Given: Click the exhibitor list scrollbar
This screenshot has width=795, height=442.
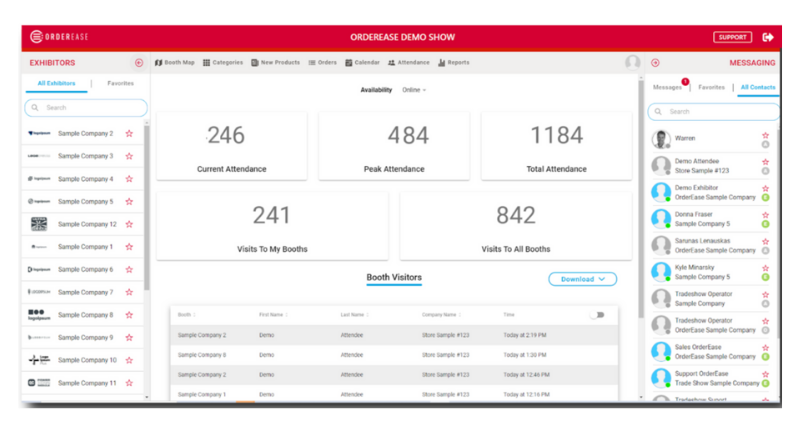Looking at the screenshot, I should click(x=147, y=208).
